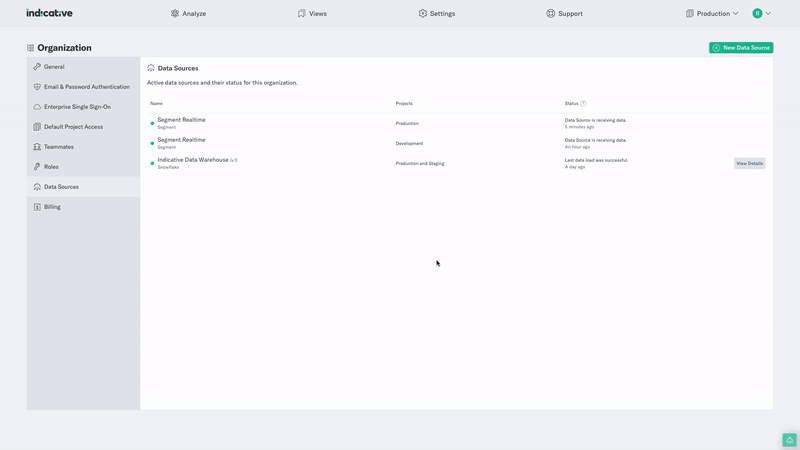
Task: Open the Teammates section
Action: pos(84,147)
